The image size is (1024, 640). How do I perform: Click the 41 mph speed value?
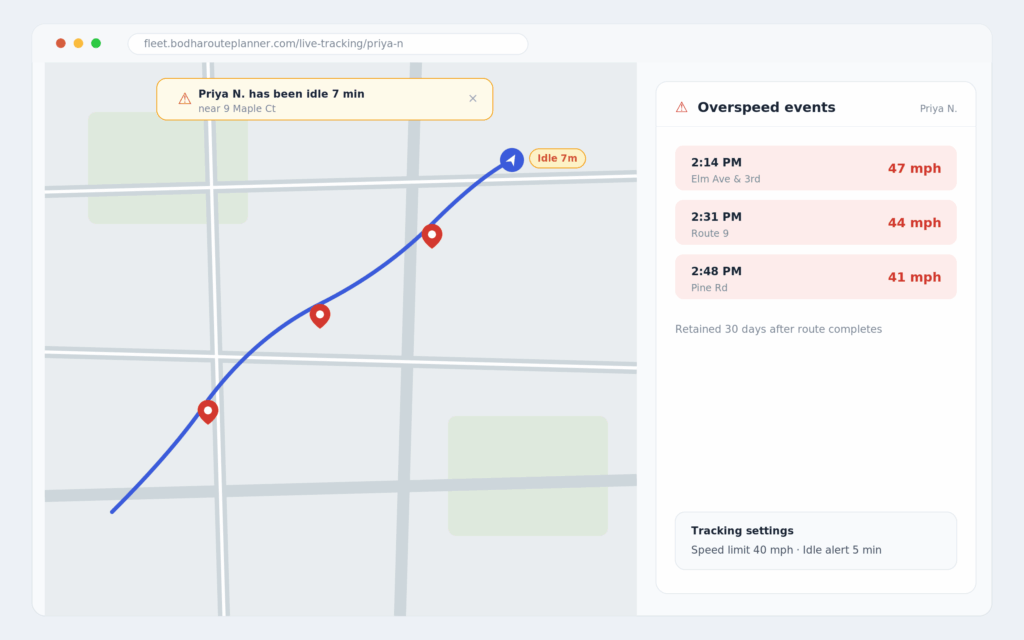pos(914,277)
